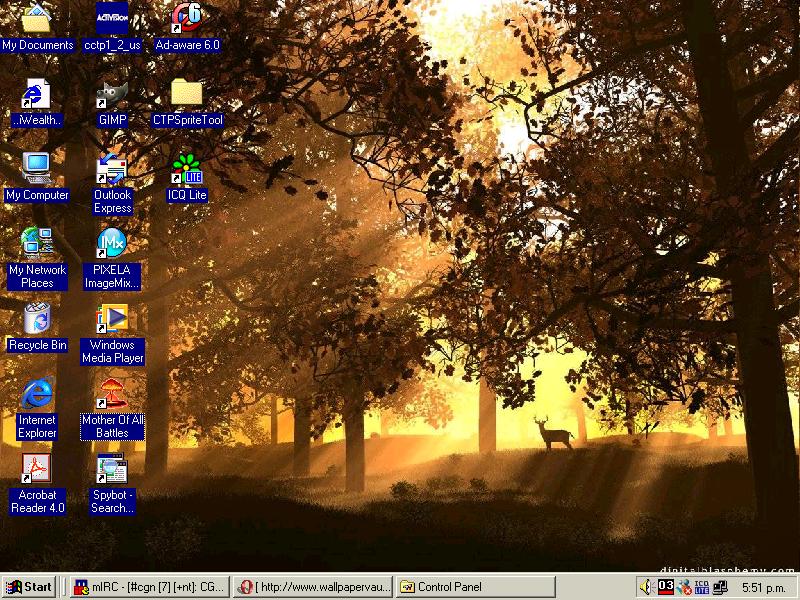Click the ICQ Lite desktop shortcut
Viewport: 800px width, 600px height.
coord(187,170)
